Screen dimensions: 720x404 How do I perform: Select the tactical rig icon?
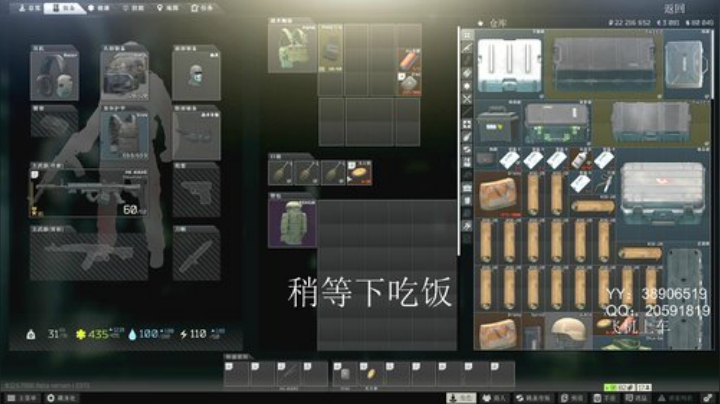click(292, 48)
